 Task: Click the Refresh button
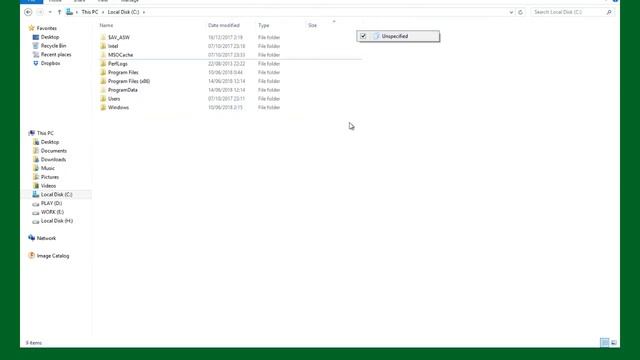point(520,12)
